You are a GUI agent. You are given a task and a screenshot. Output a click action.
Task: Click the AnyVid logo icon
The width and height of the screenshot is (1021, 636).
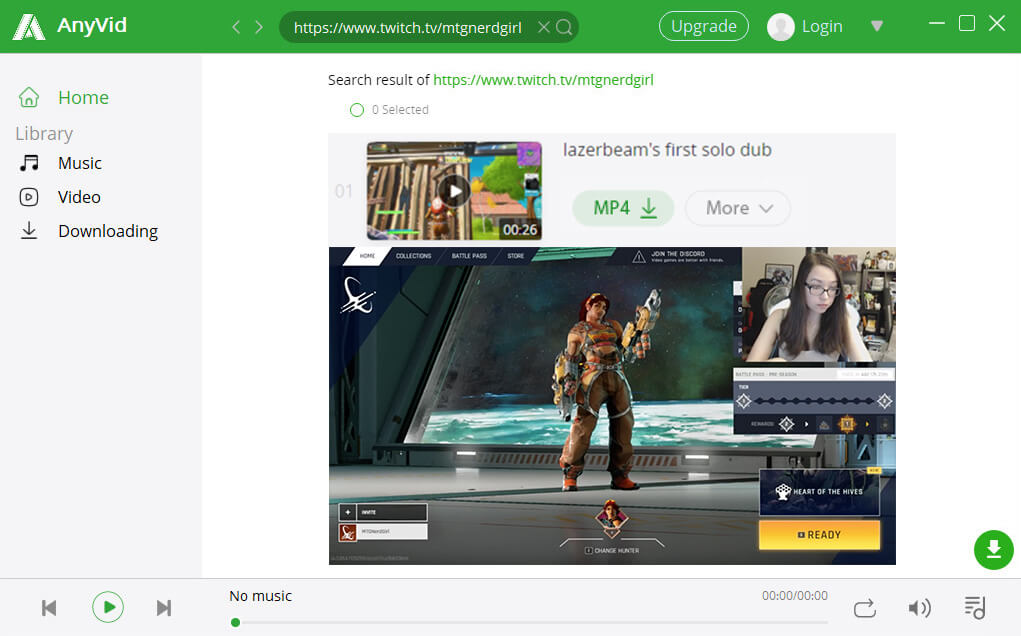pos(29,27)
